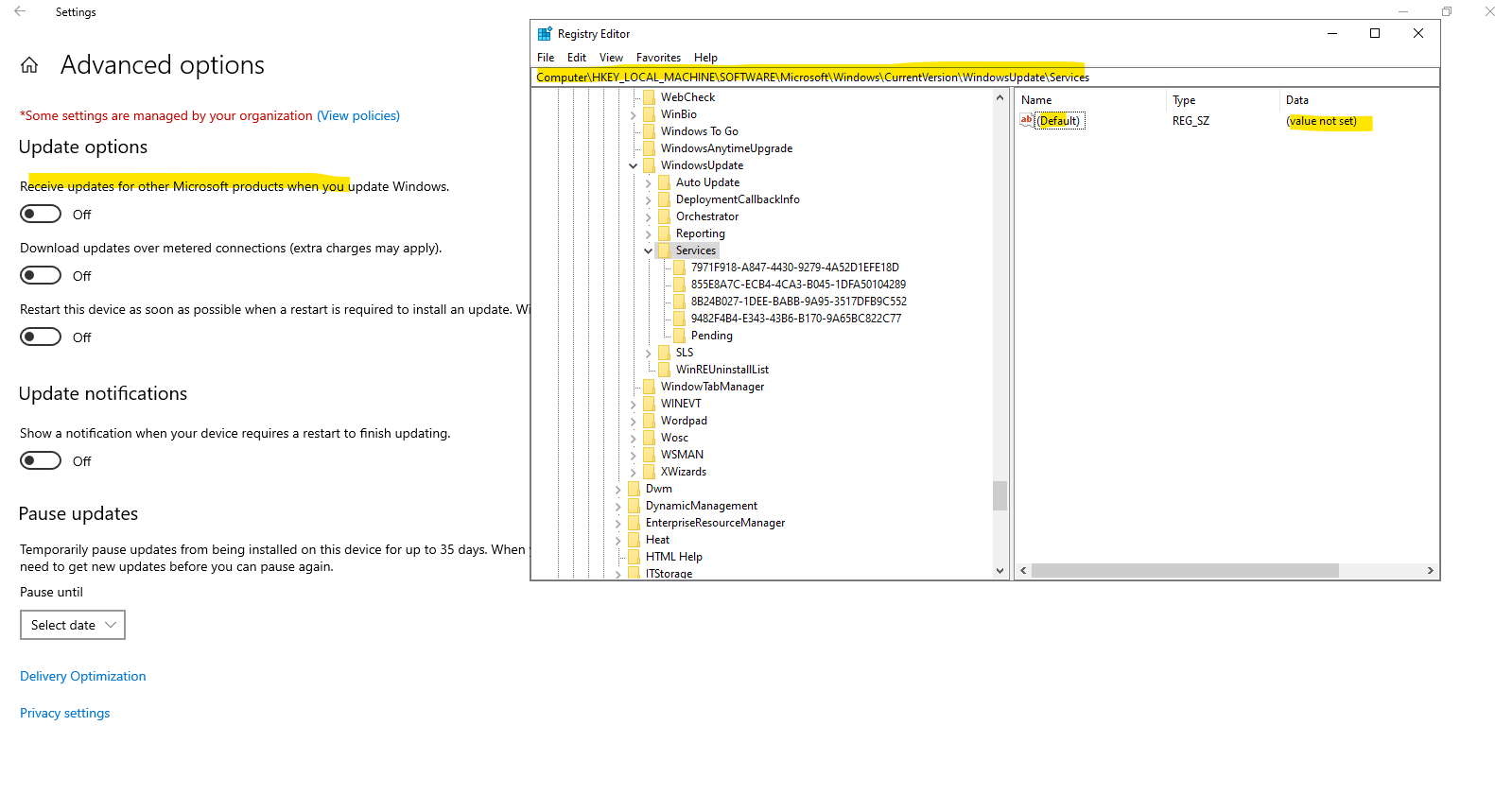This screenshot has width=1495, height=812.
Task: Select the Auto Update folder icon
Action: point(664,182)
